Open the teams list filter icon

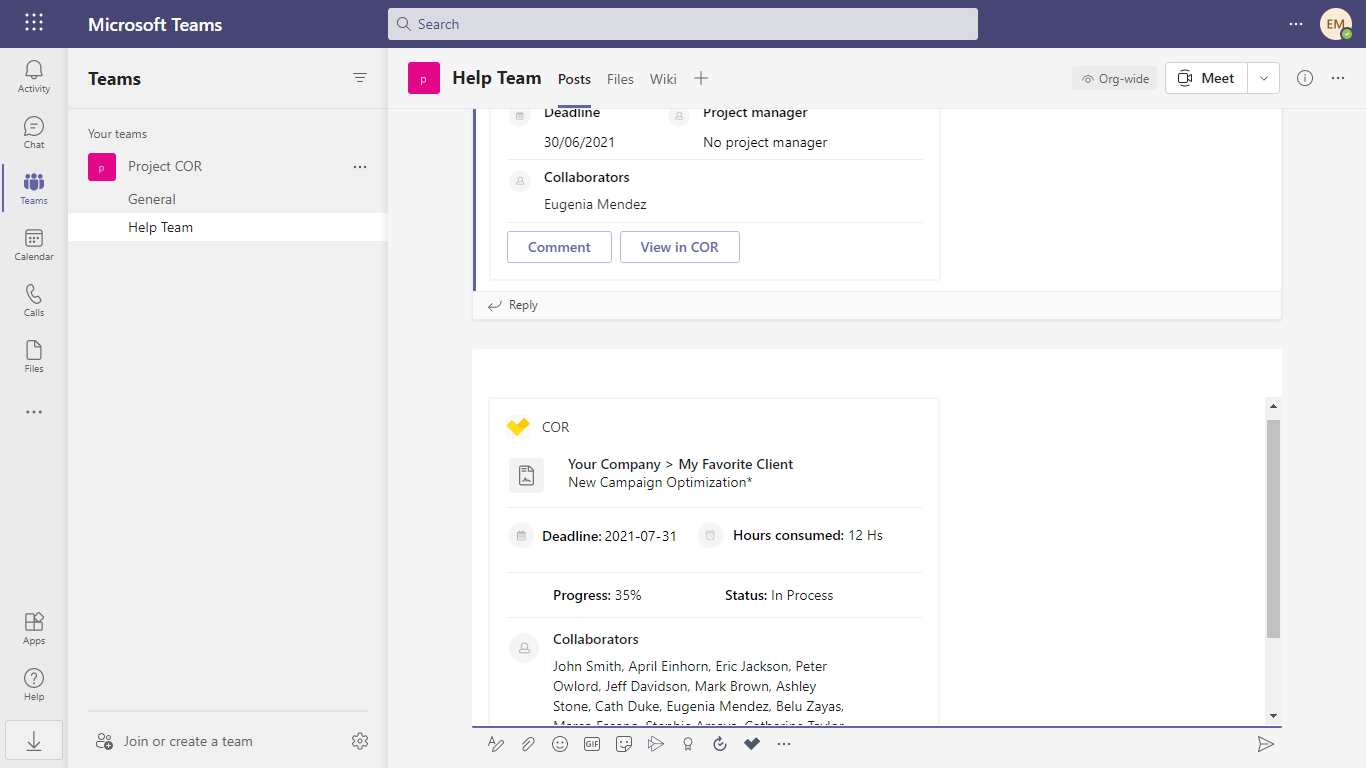[x=360, y=78]
